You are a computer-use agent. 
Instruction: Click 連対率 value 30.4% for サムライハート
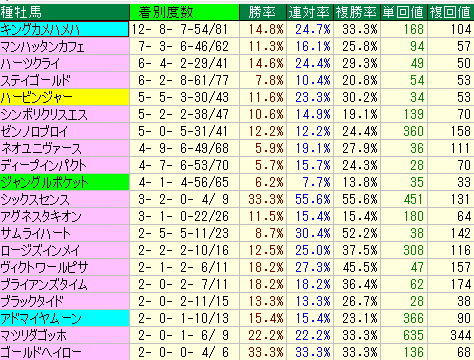[313, 233]
